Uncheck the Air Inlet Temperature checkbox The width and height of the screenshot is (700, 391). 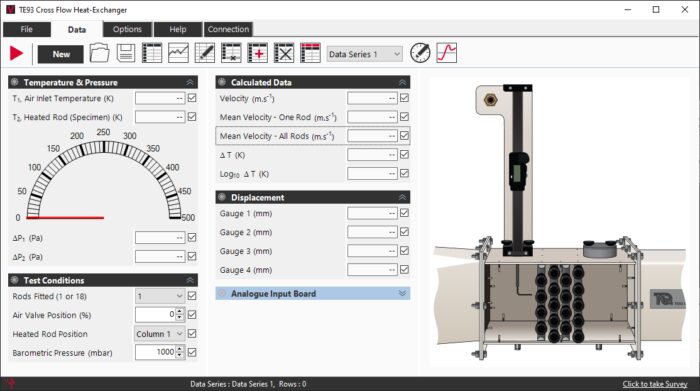pyautogui.click(x=192, y=98)
